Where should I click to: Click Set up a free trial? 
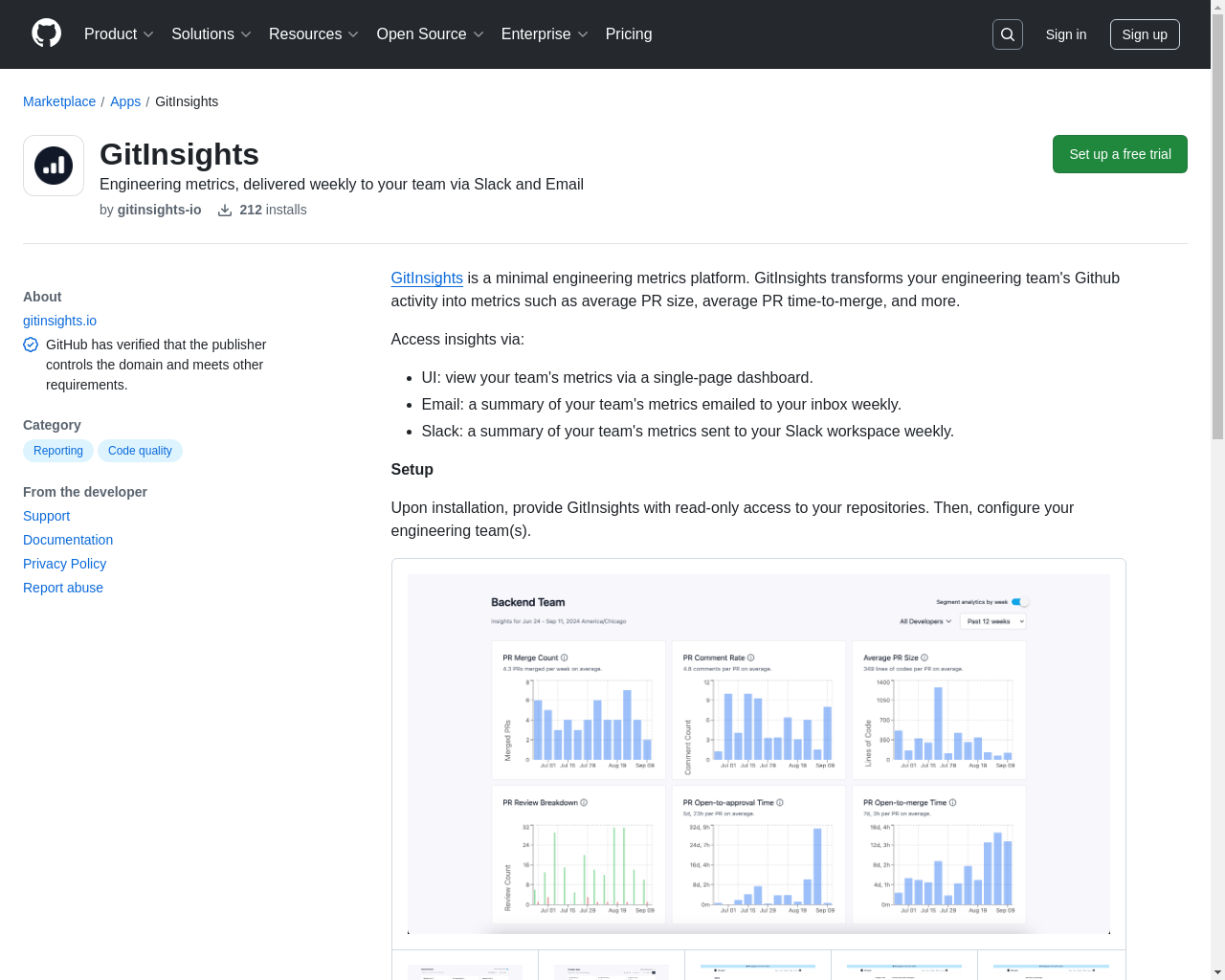1120,154
